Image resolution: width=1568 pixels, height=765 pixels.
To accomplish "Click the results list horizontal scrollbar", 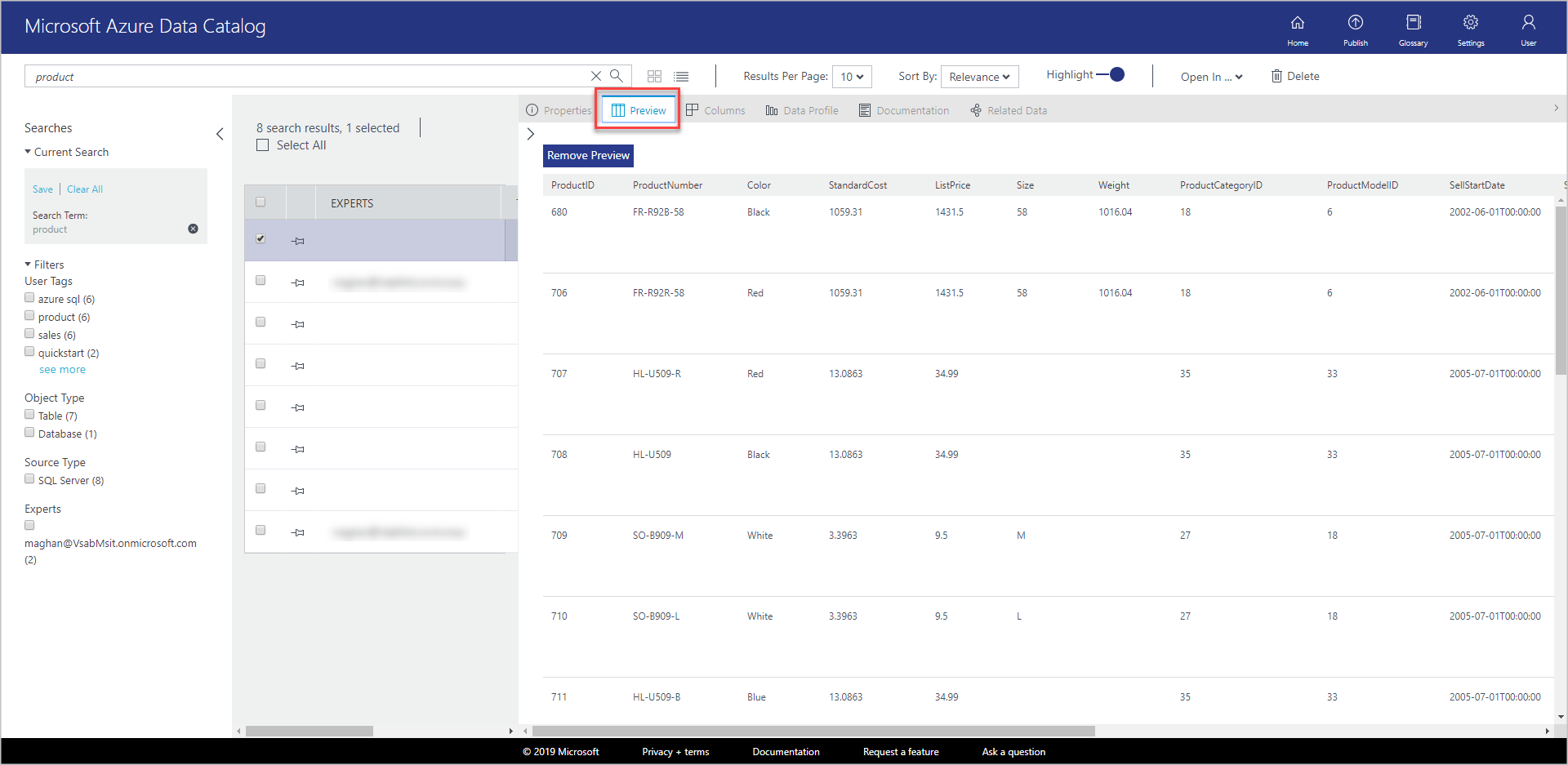I will point(309,731).
